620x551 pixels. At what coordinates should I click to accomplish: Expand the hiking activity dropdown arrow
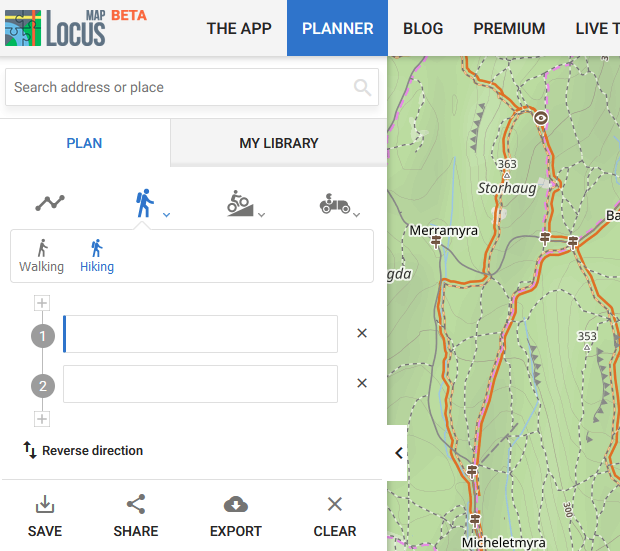(166, 214)
